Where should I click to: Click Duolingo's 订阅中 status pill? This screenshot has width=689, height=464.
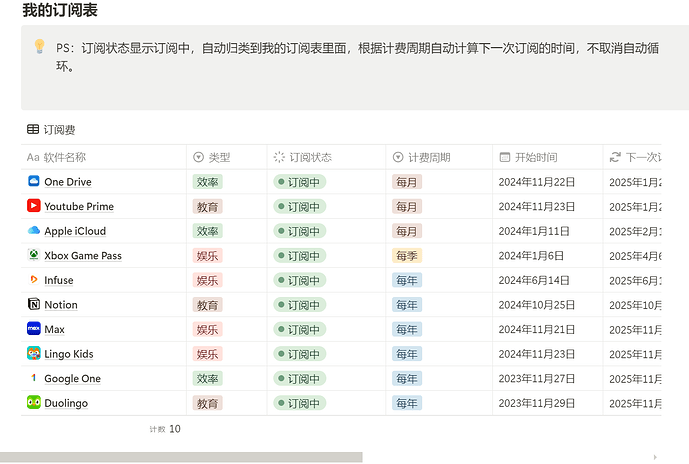(300, 403)
